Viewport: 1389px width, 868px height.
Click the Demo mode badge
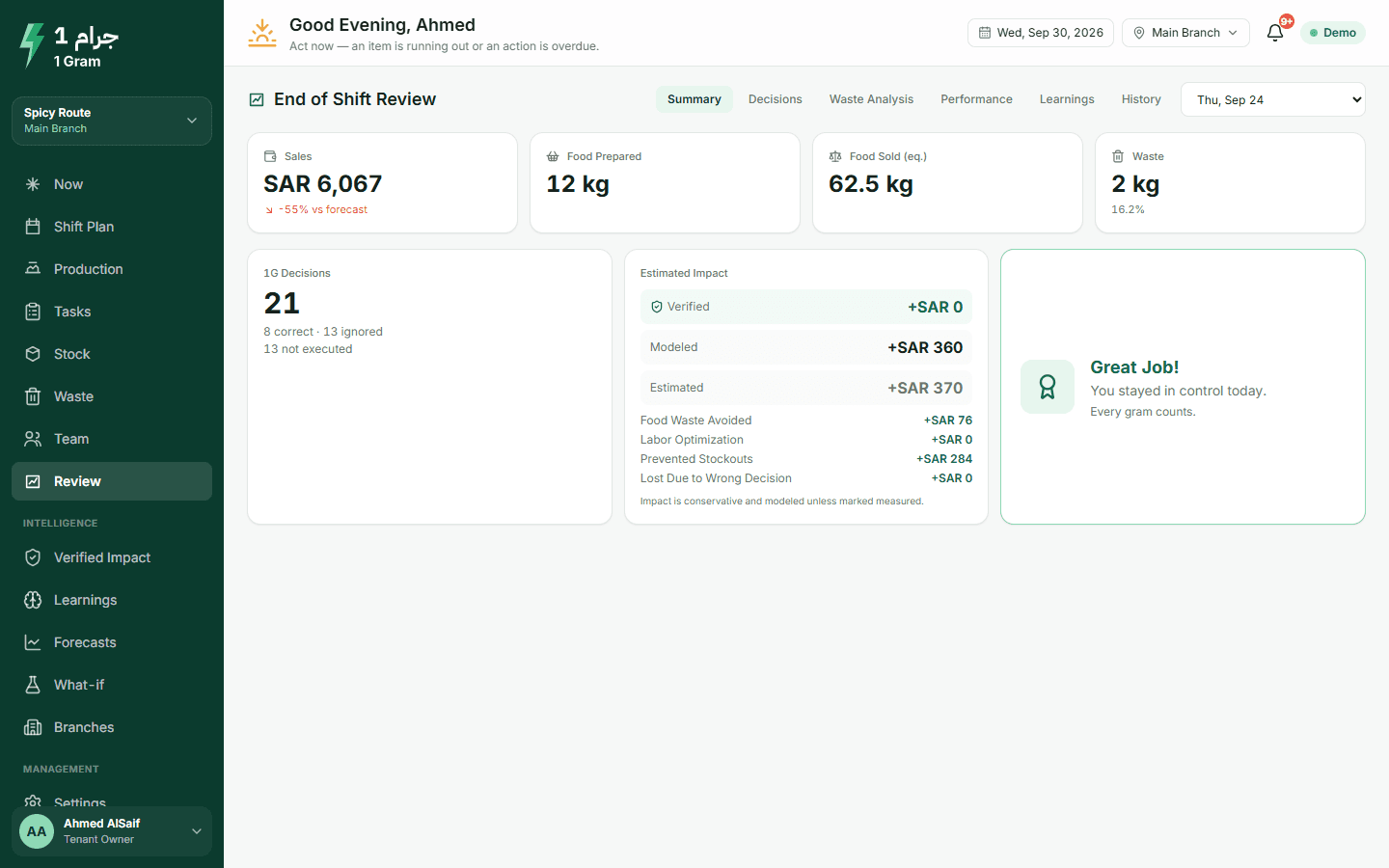pyautogui.click(x=1333, y=33)
